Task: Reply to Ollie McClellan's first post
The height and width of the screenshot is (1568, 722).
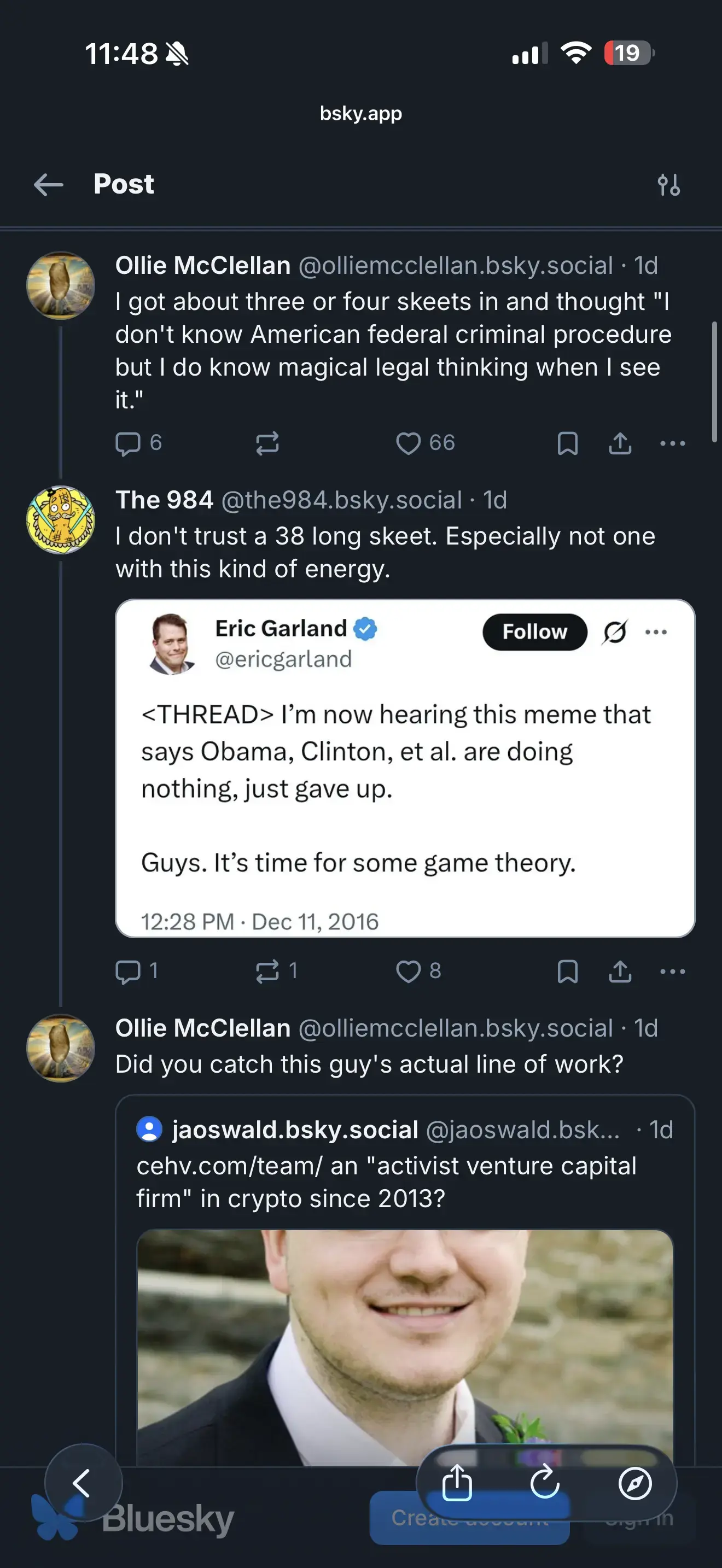Action: point(129,443)
